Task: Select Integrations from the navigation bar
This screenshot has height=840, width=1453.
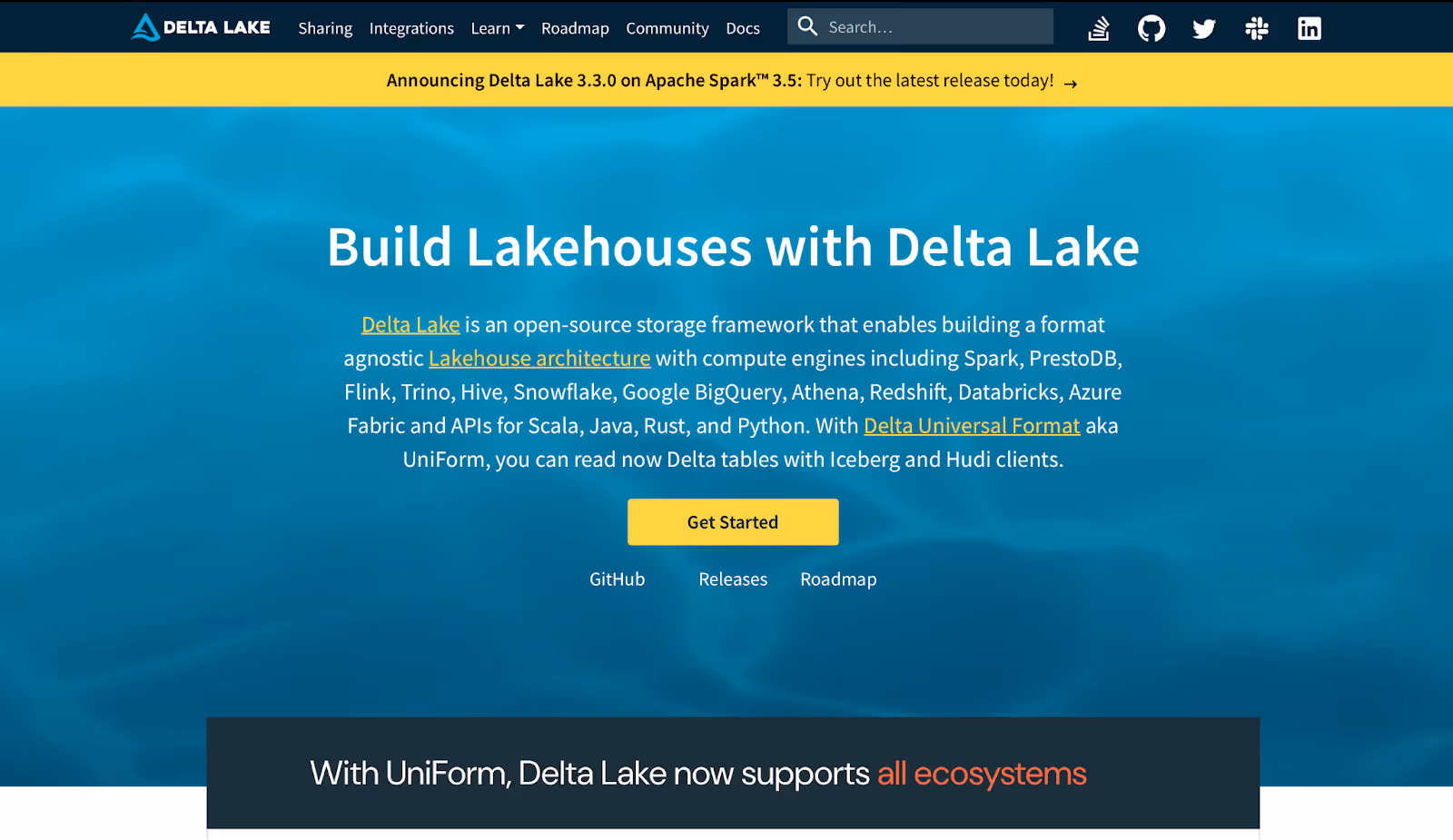Action: point(411,28)
